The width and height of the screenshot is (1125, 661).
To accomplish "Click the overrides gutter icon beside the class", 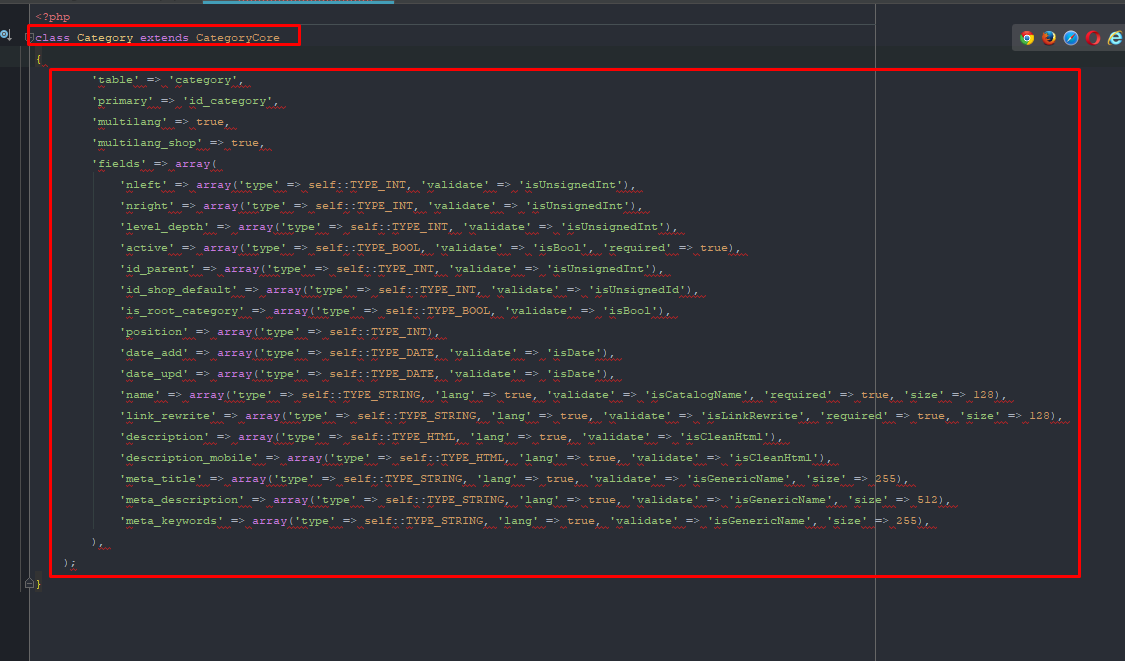I will point(5,35).
